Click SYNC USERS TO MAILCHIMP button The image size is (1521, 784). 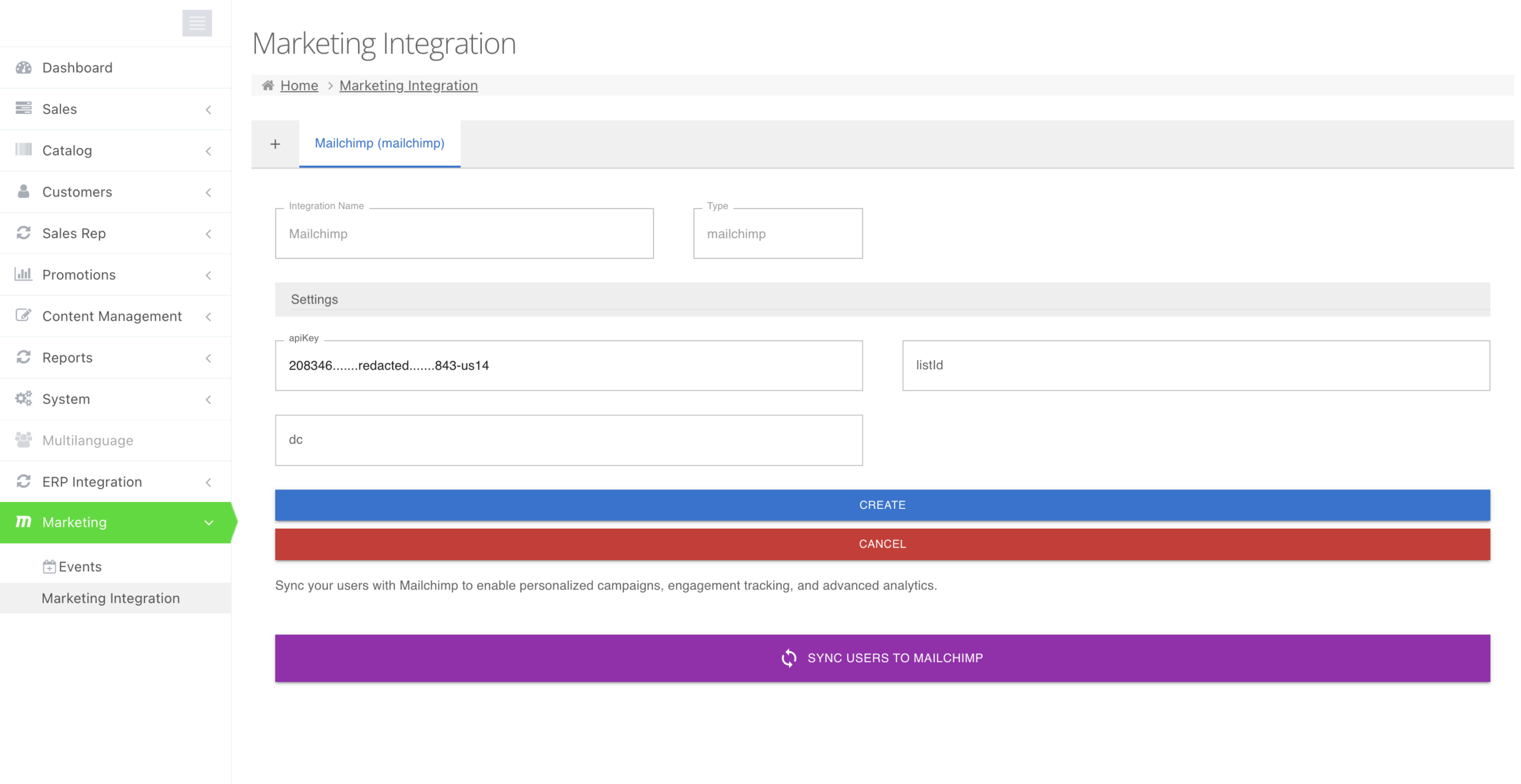click(882, 658)
